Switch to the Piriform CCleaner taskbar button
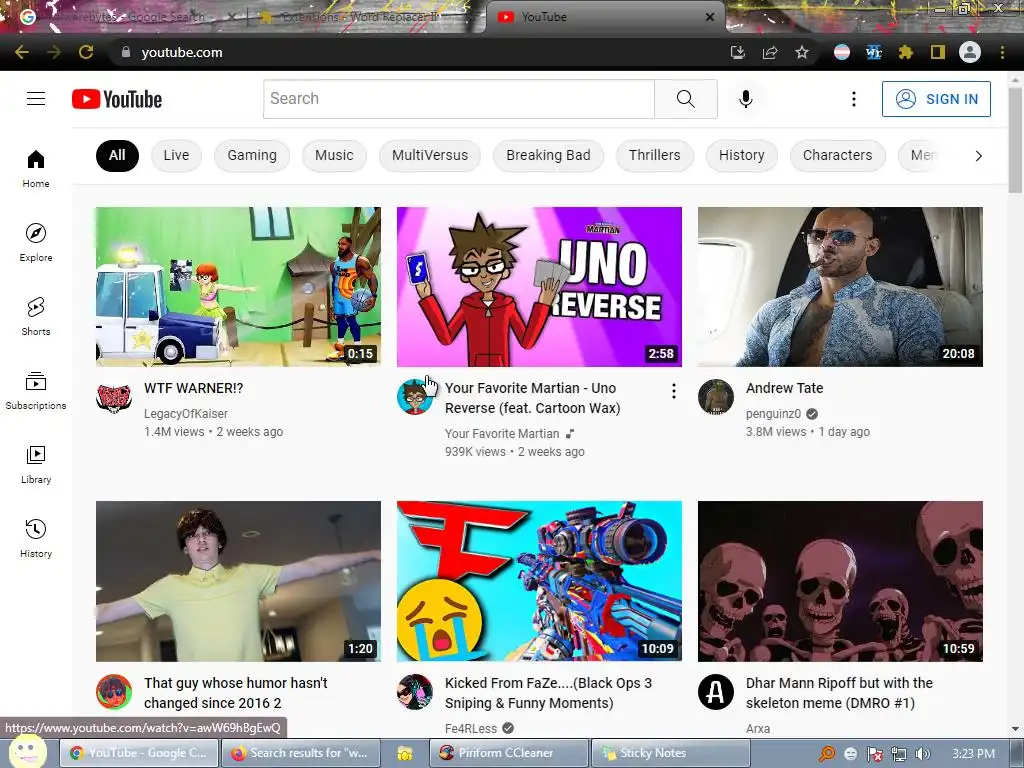 (x=509, y=753)
